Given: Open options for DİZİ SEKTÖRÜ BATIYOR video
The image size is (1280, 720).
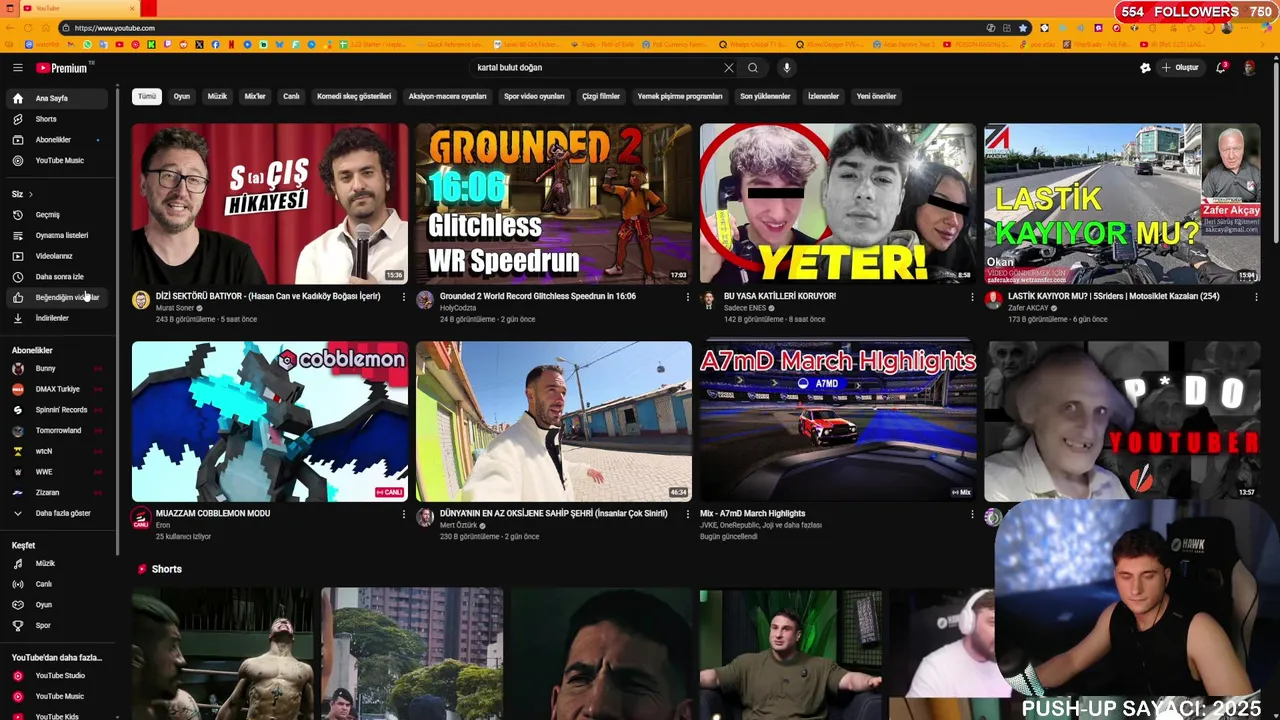Looking at the screenshot, I should [x=404, y=297].
